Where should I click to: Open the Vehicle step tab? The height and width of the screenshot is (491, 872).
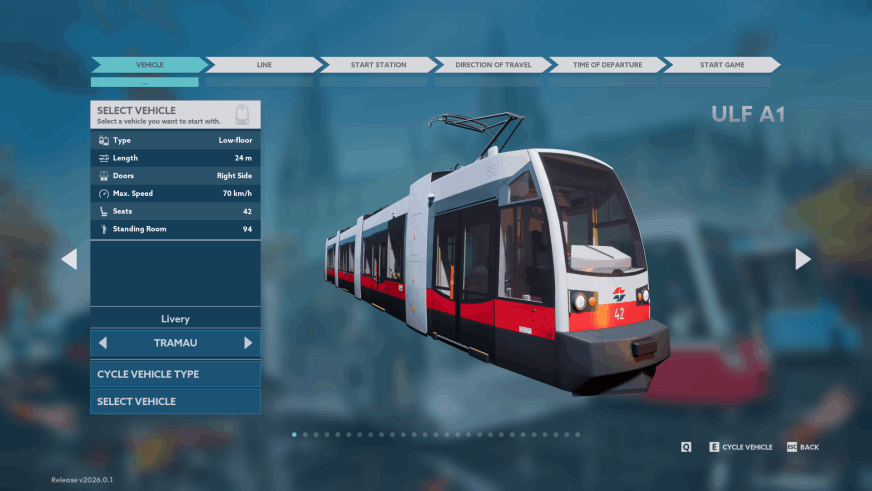[150, 65]
